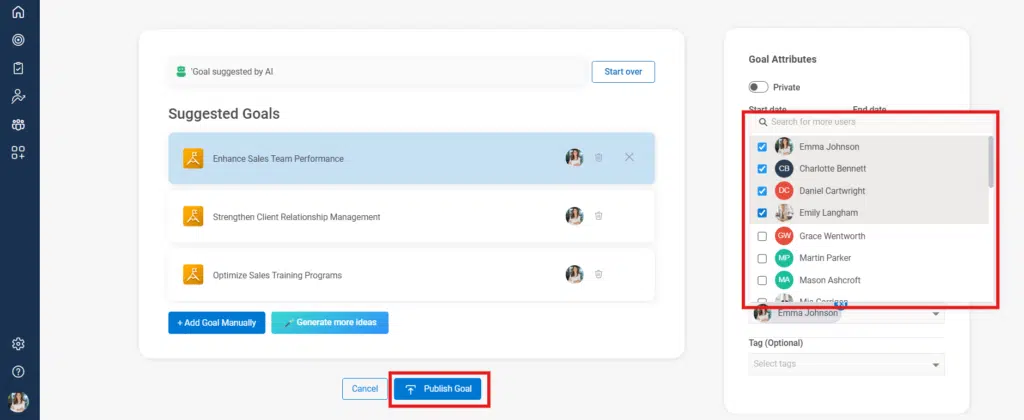
Task: Open the performance person-chart sidebar icon
Action: (x=18, y=96)
